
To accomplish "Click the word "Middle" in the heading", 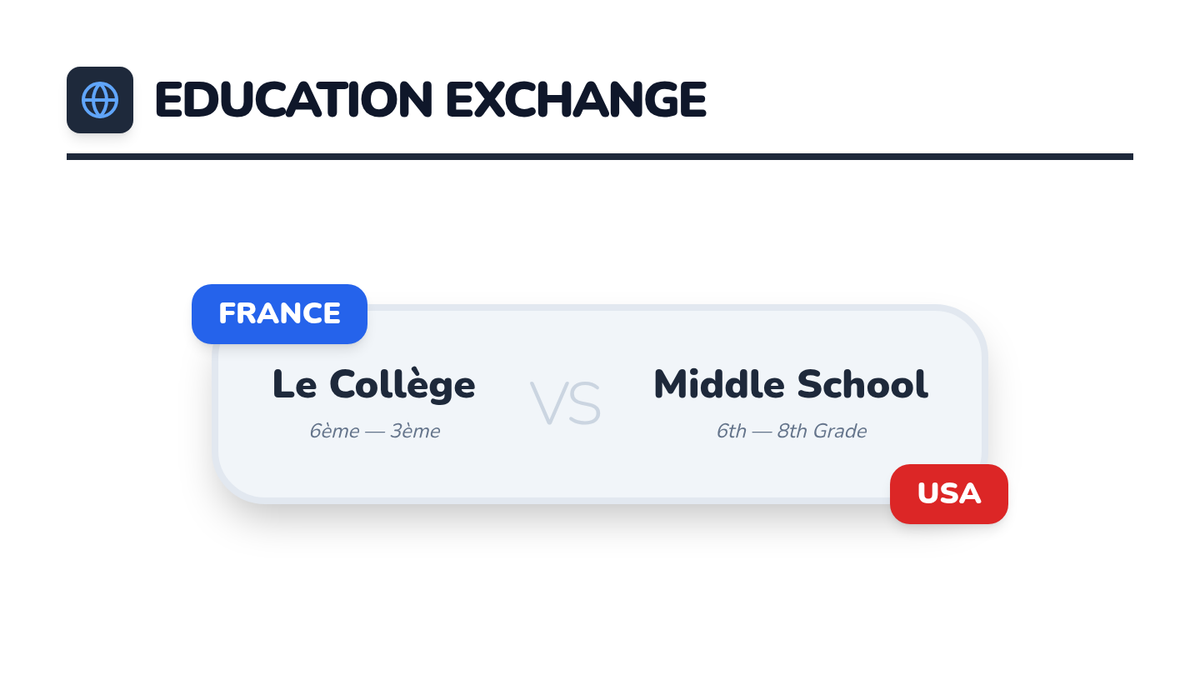I will tap(719, 385).
